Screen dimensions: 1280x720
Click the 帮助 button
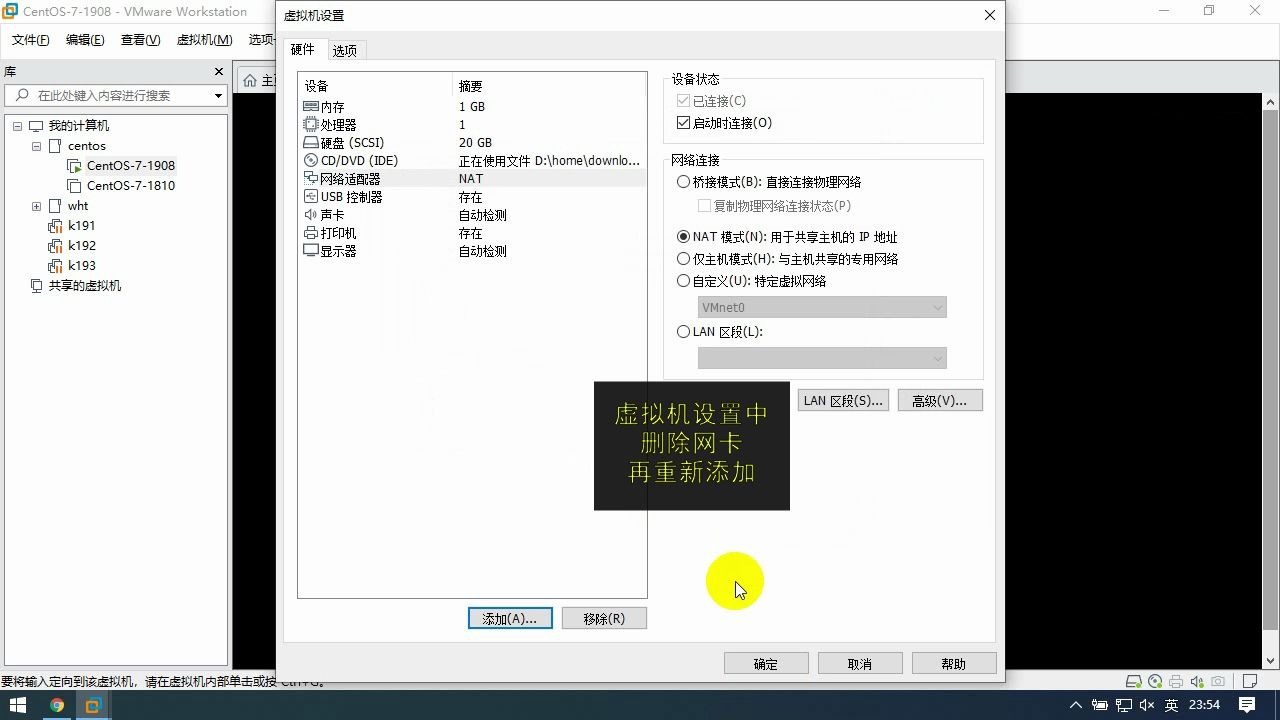pyautogui.click(x=954, y=664)
